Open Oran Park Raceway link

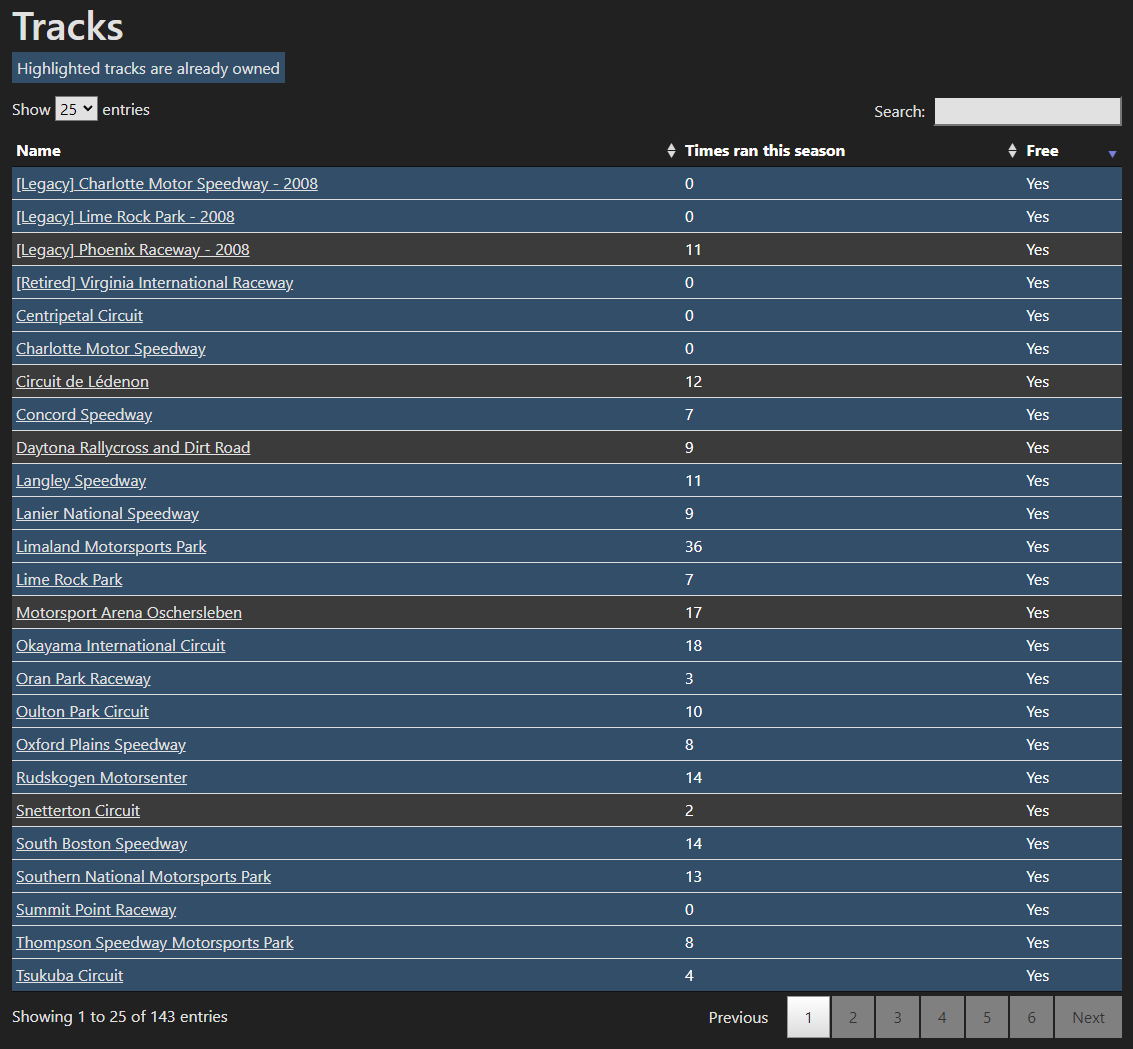click(x=83, y=678)
